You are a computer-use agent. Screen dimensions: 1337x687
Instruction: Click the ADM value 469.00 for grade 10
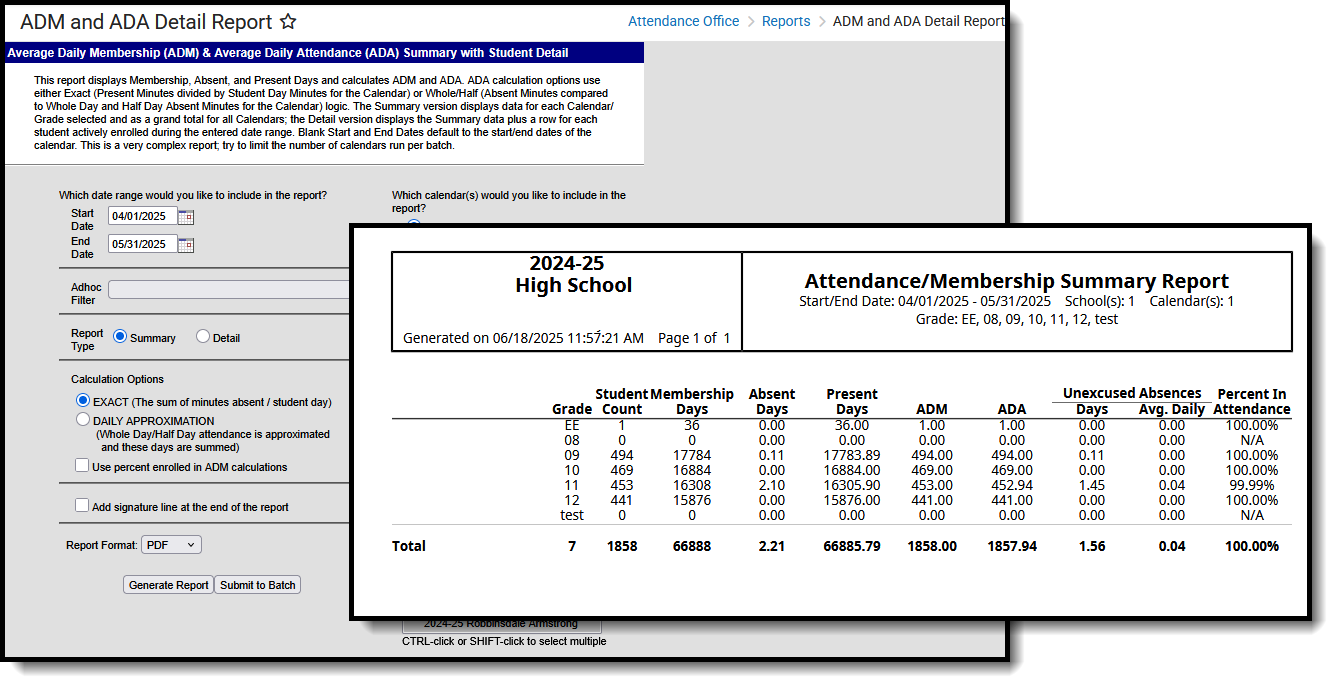click(x=932, y=470)
